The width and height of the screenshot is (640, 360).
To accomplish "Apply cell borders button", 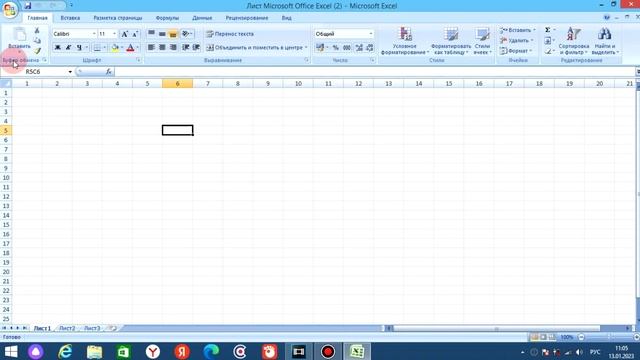I will click(x=97, y=48).
